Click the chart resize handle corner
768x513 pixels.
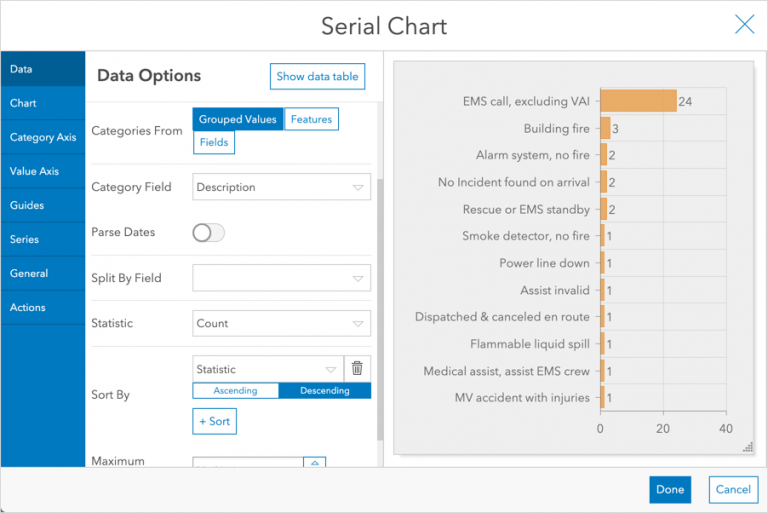pos(748,448)
